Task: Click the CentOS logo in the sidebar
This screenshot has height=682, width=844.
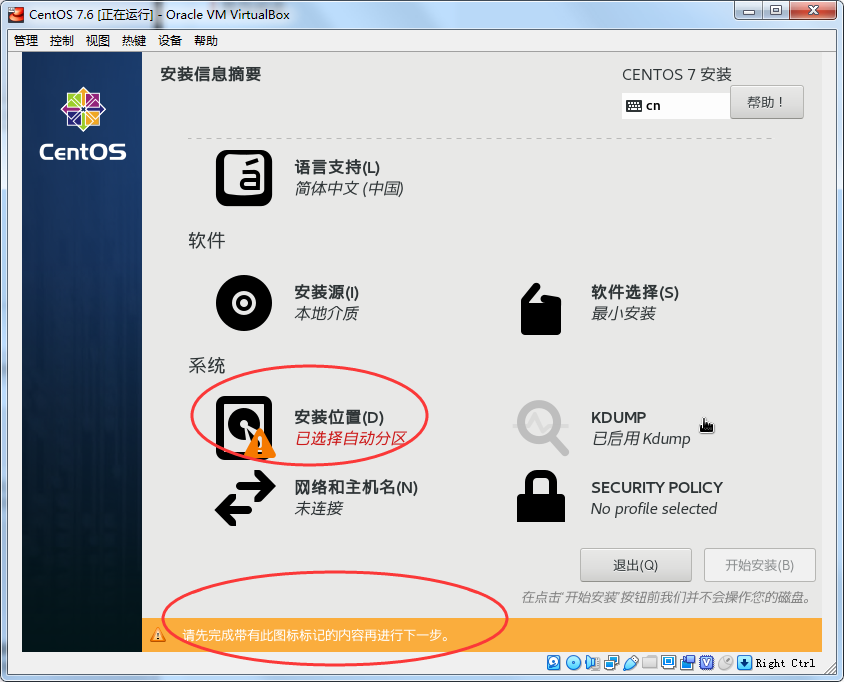Action: pyautogui.click(x=83, y=124)
